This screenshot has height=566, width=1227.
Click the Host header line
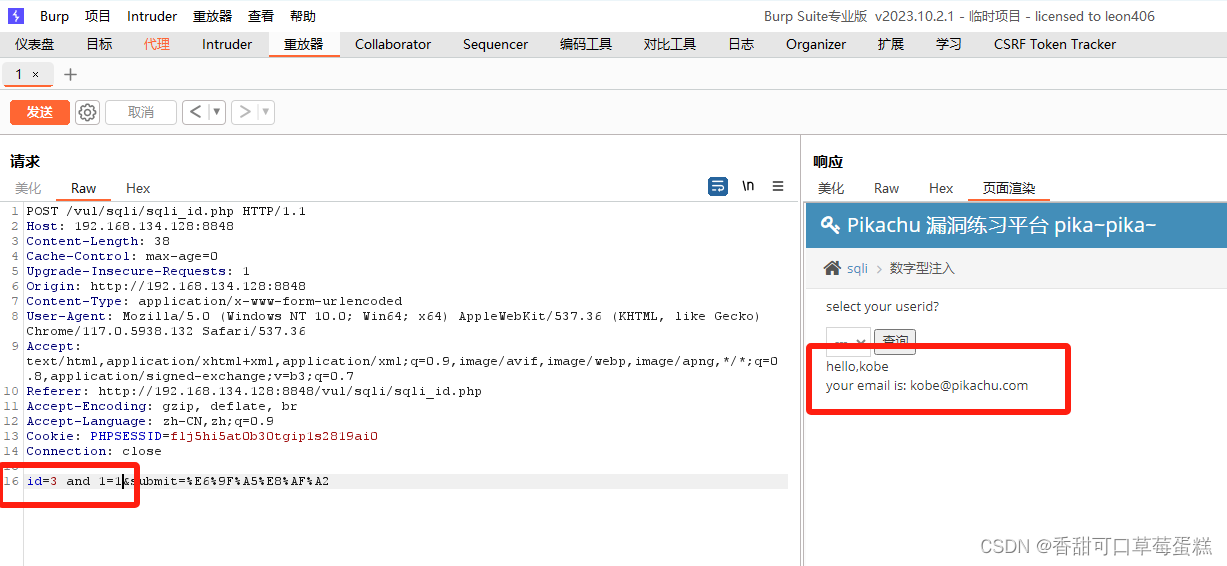[130, 226]
